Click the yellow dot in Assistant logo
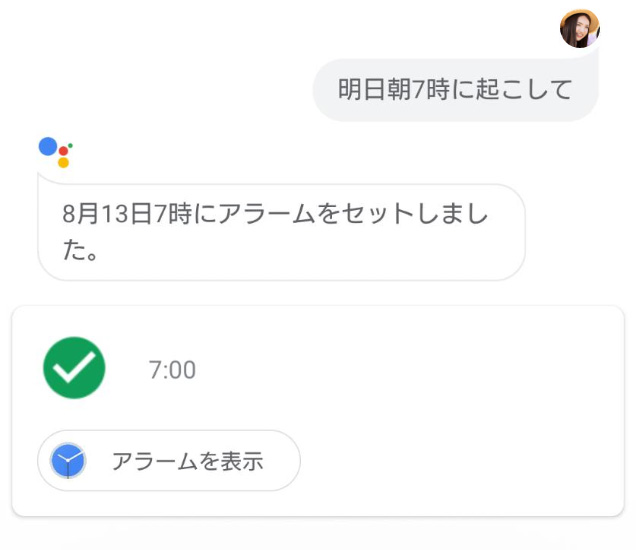Screen dimensions: 636x550 [63, 162]
